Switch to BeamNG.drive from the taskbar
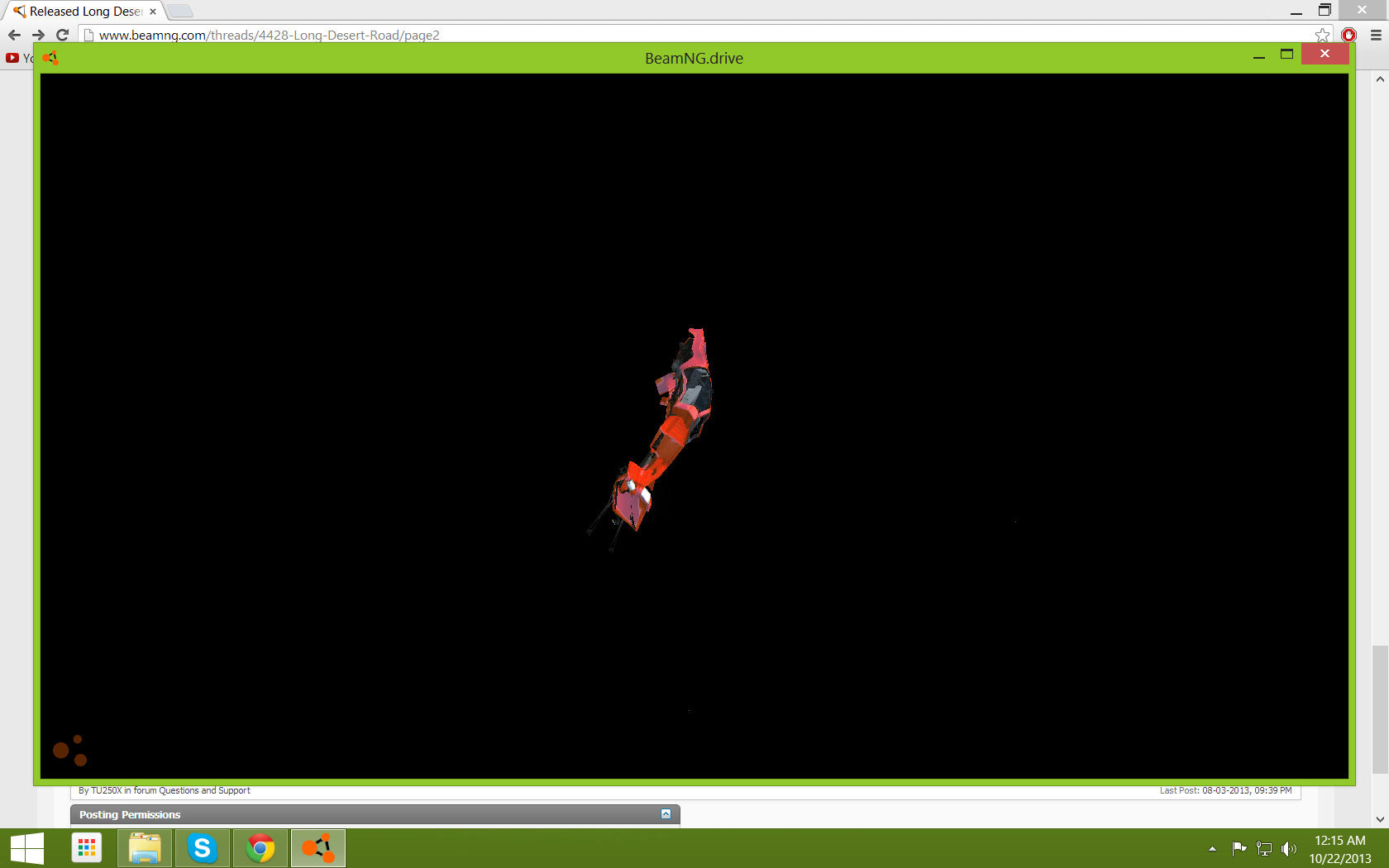Viewport: 1389px width, 868px height. pyautogui.click(x=318, y=848)
